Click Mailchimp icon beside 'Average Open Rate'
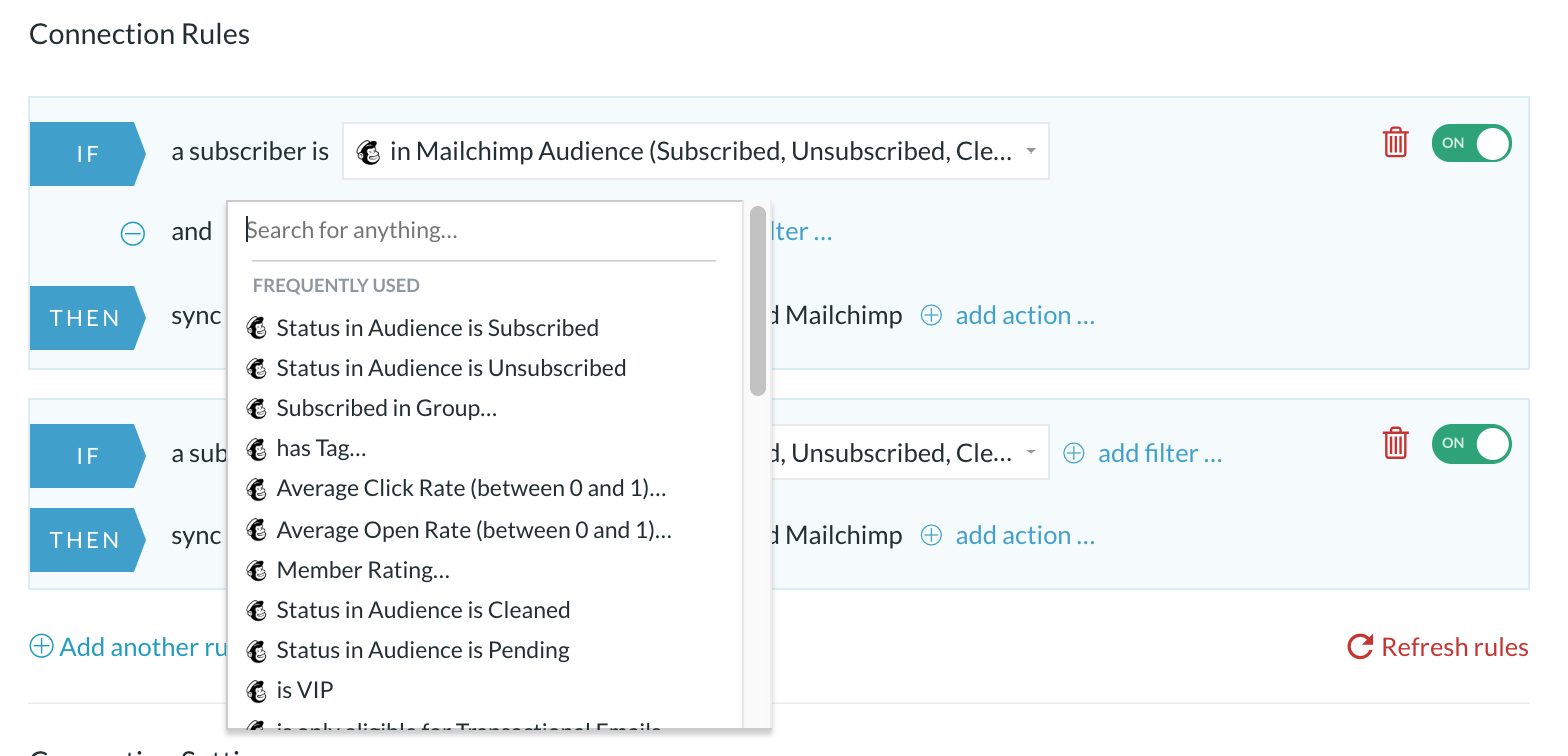The image size is (1568, 756). point(257,529)
